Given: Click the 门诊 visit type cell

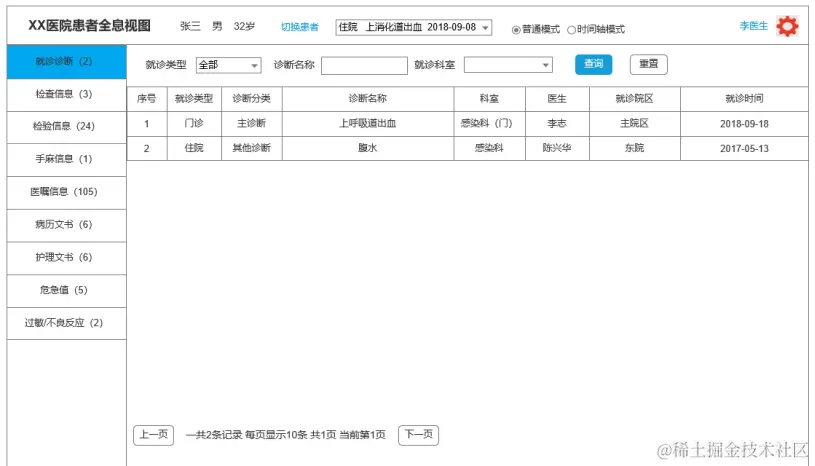Looking at the screenshot, I should (x=194, y=124).
